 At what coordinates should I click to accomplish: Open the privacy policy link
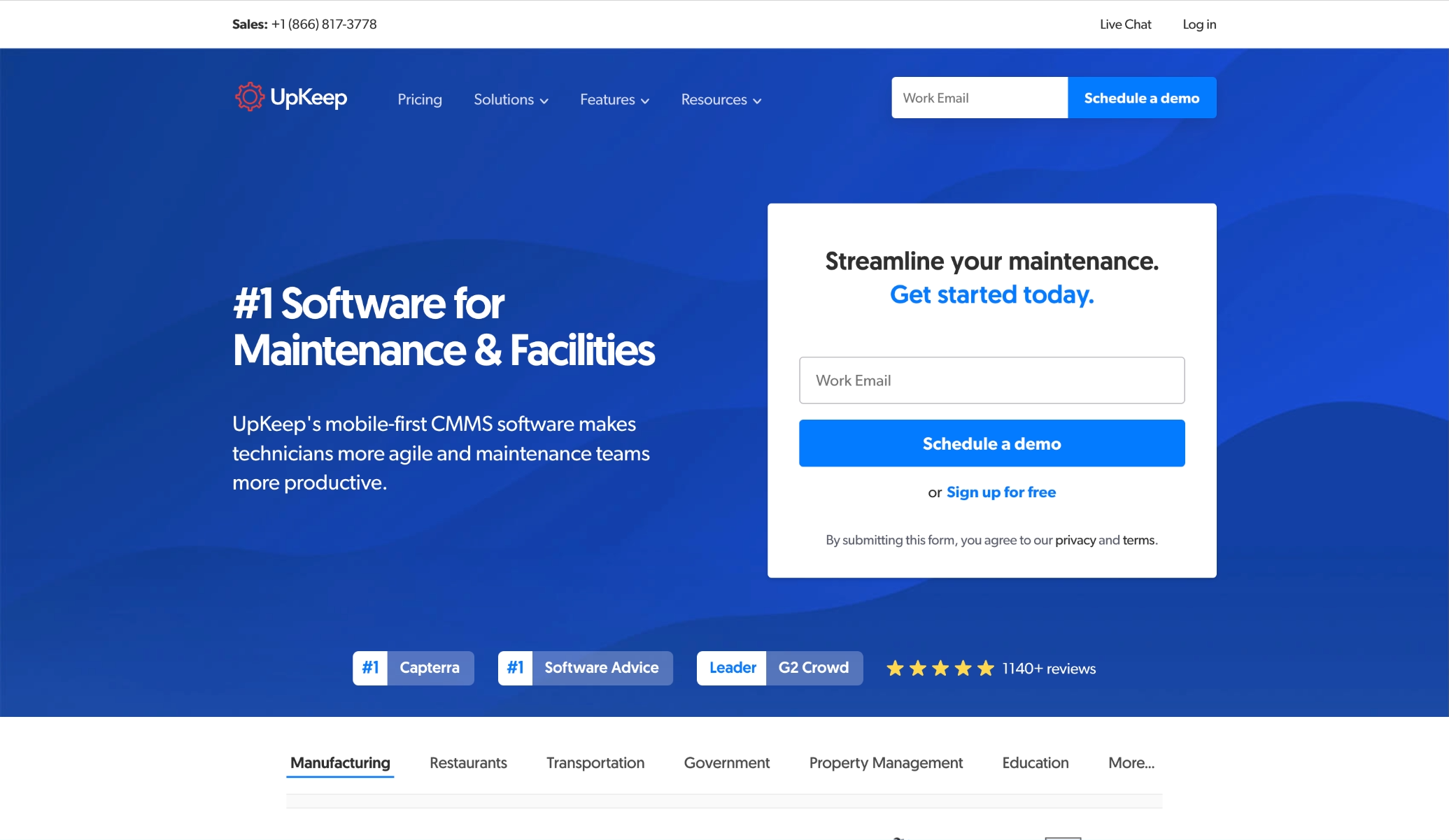(x=1075, y=540)
